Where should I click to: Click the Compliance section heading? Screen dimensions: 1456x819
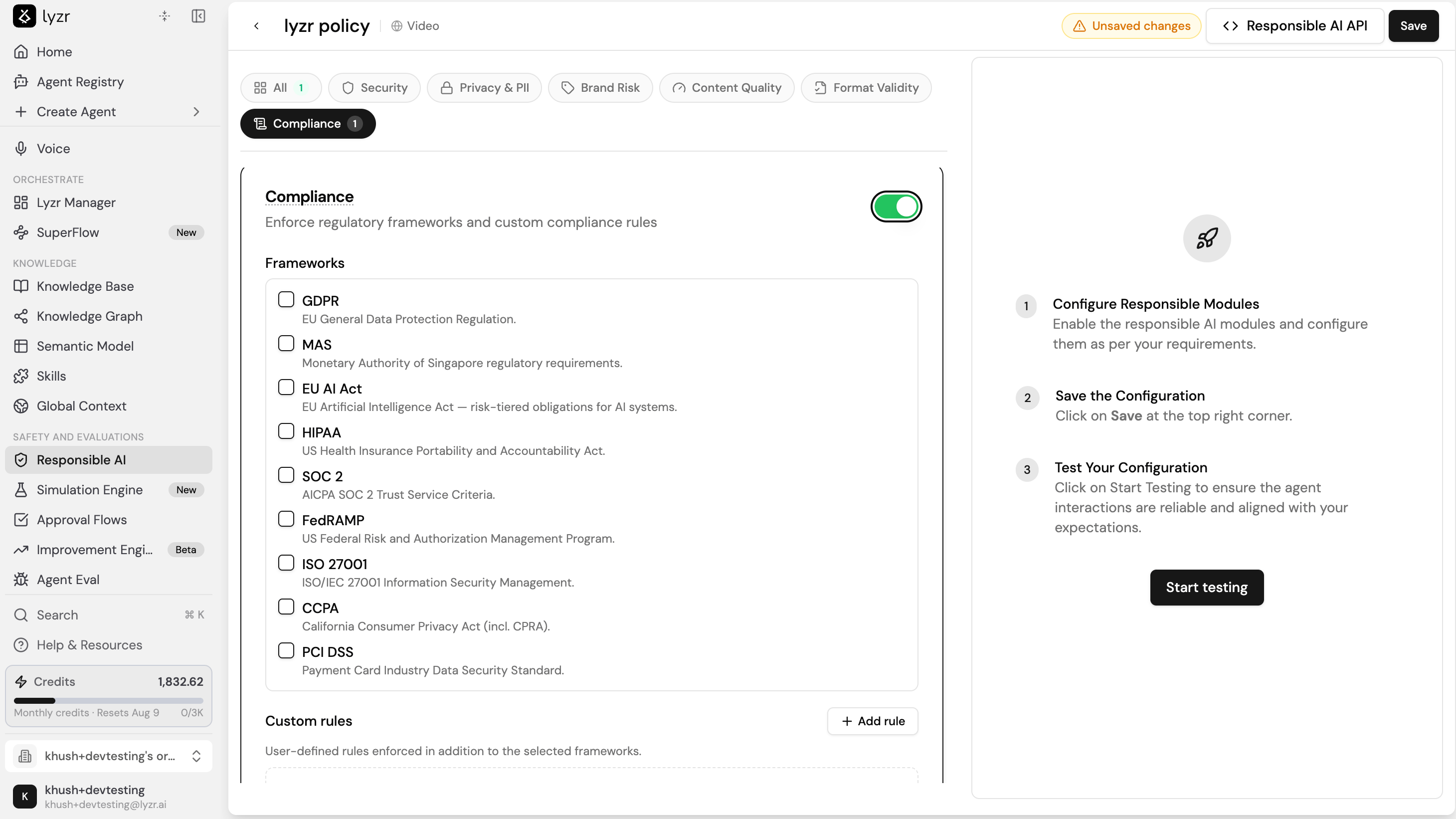[309, 197]
